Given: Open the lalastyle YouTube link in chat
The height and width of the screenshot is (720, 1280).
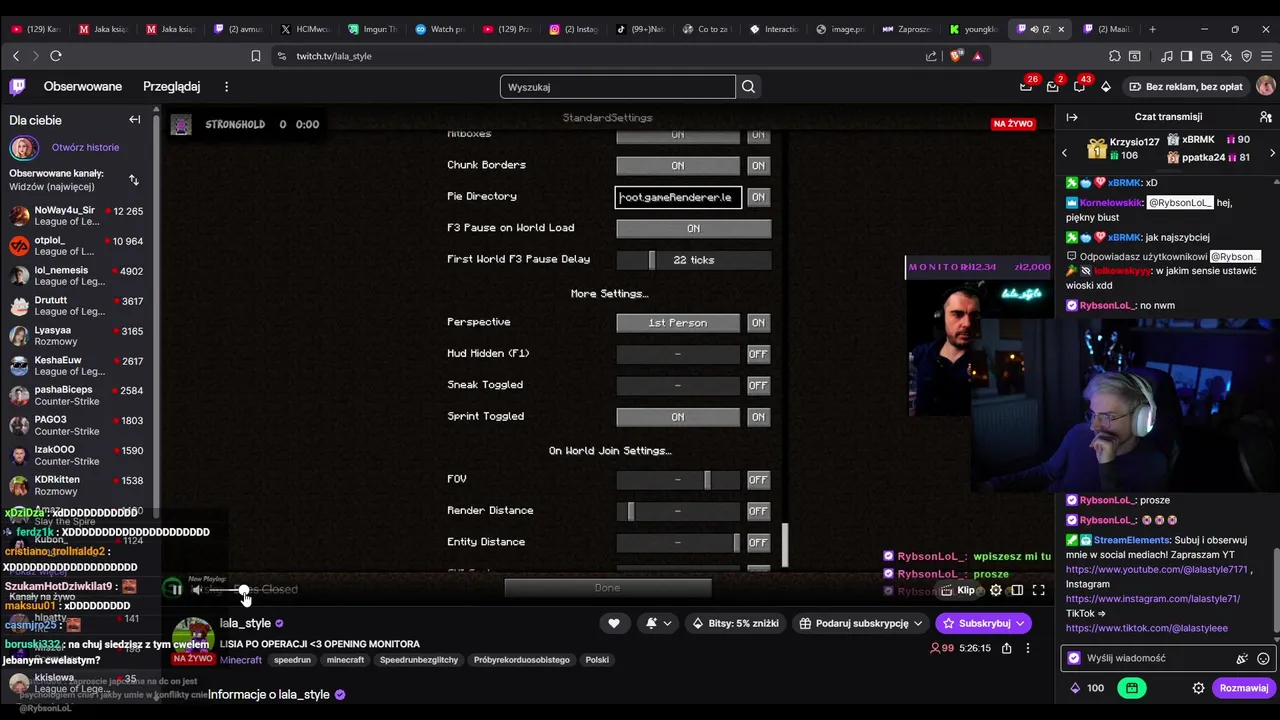Looking at the screenshot, I should pyautogui.click(x=1157, y=569).
